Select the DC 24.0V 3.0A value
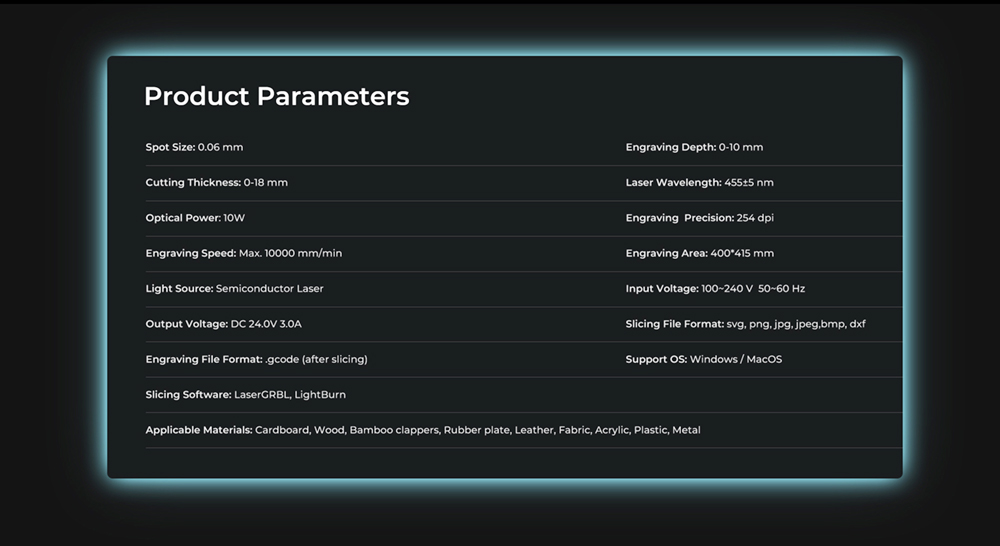This screenshot has height=546, width=1000. click(x=268, y=324)
